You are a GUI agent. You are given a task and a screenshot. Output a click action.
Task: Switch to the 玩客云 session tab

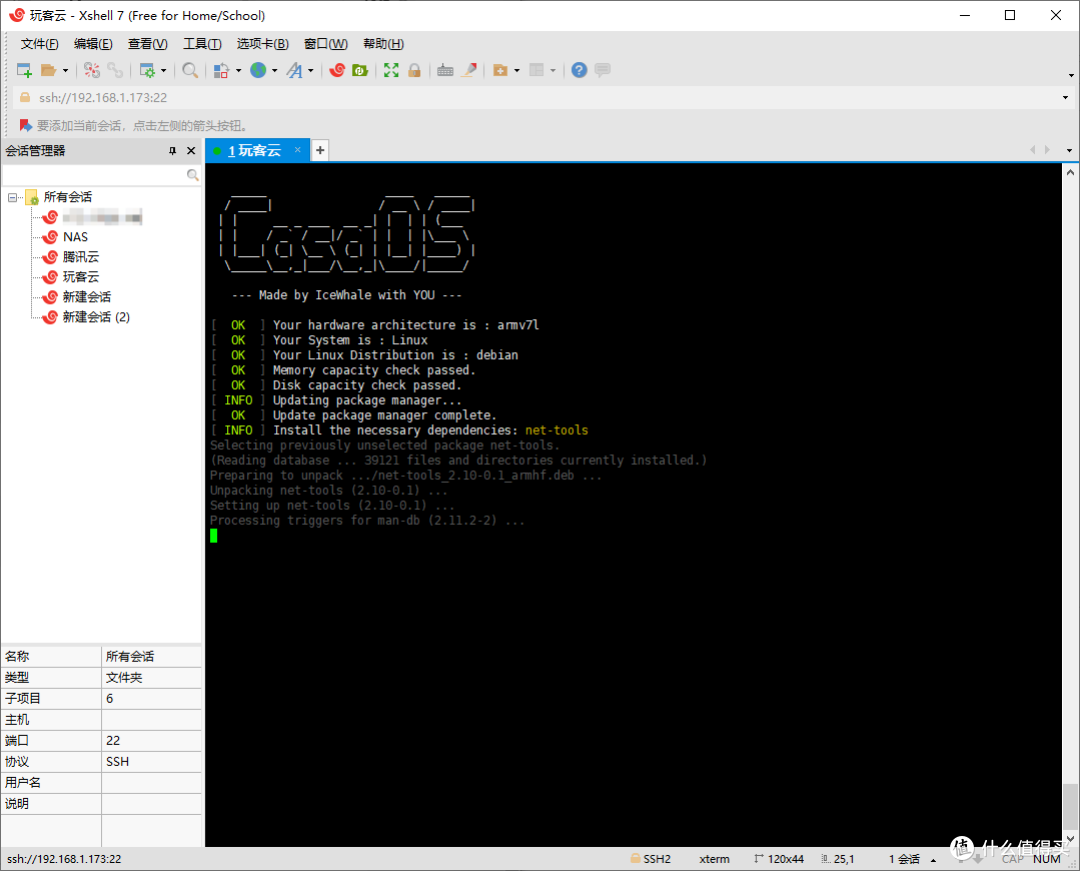257,150
